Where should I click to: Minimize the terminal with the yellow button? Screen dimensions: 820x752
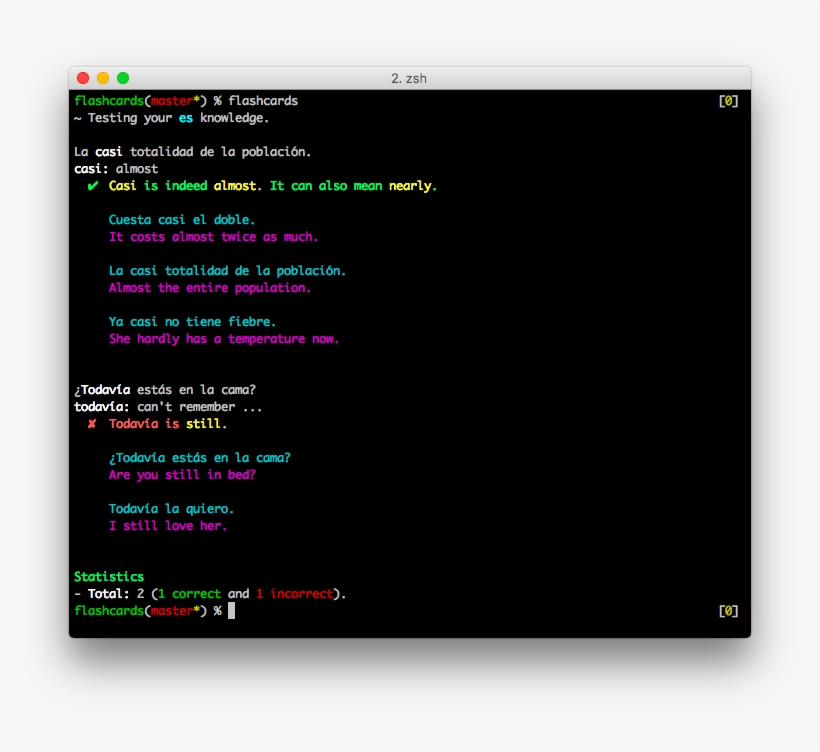(103, 78)
